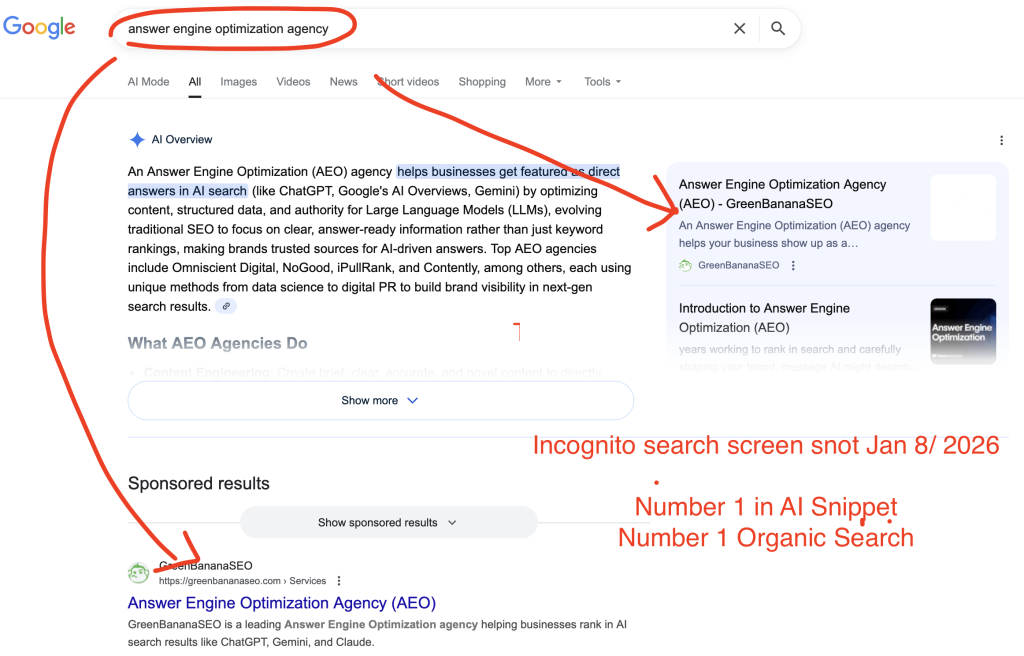Viewport: 1024px width, 656px height.
Task: Switch to AI Mode tab
Action: (x=148, y=82)
